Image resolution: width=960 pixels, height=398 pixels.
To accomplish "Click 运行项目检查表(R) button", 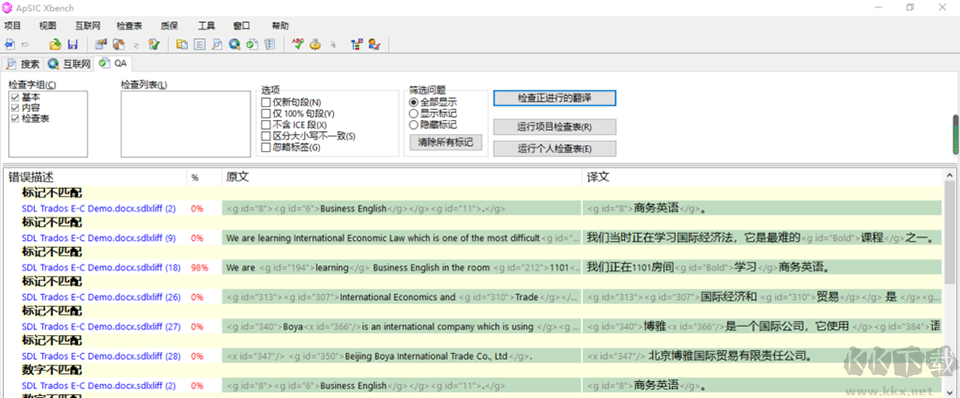I will 555,127.
